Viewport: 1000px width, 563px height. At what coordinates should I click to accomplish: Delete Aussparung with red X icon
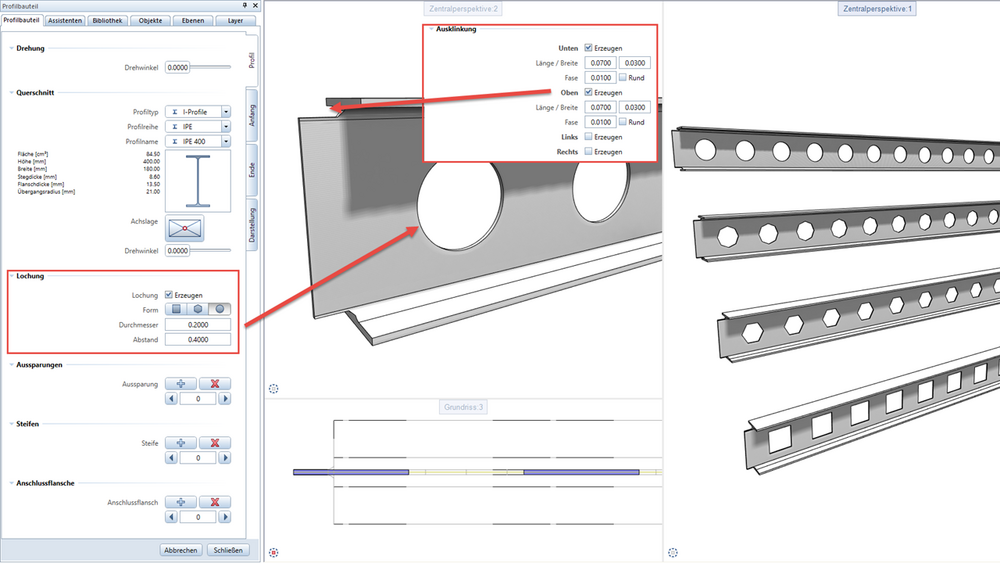coord(215,384)
